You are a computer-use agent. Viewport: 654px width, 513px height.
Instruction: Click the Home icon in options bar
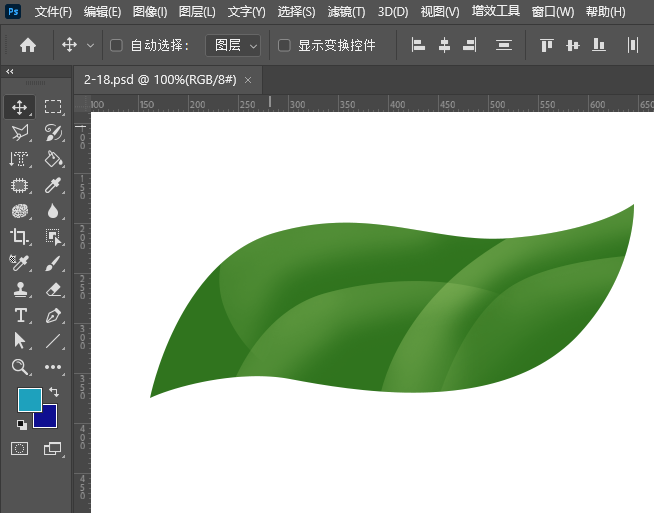[x=28, y=45]
